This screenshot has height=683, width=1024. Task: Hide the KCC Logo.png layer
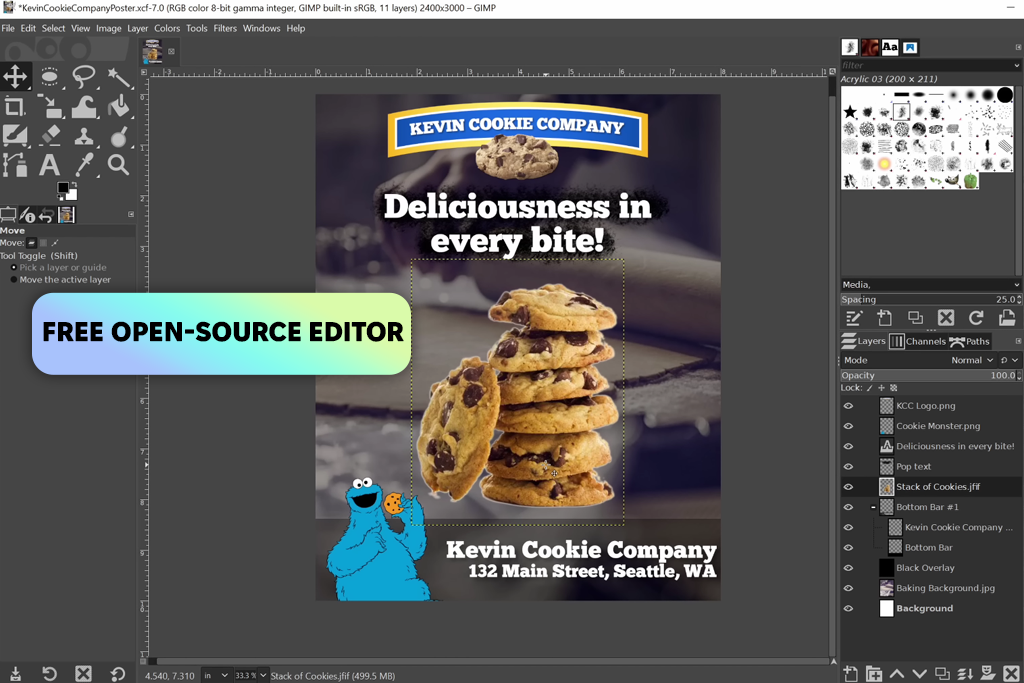[848, 405]
